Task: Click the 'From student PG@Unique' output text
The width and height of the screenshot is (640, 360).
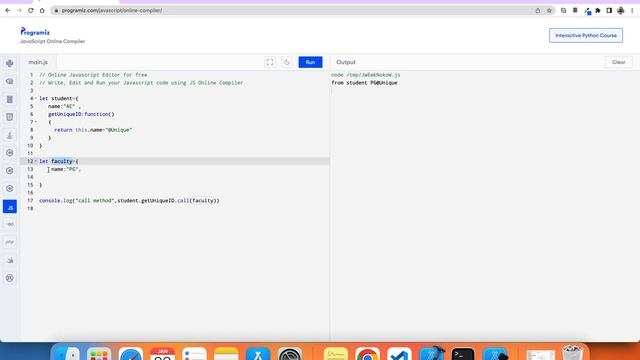Action: (x=364, y=82)
